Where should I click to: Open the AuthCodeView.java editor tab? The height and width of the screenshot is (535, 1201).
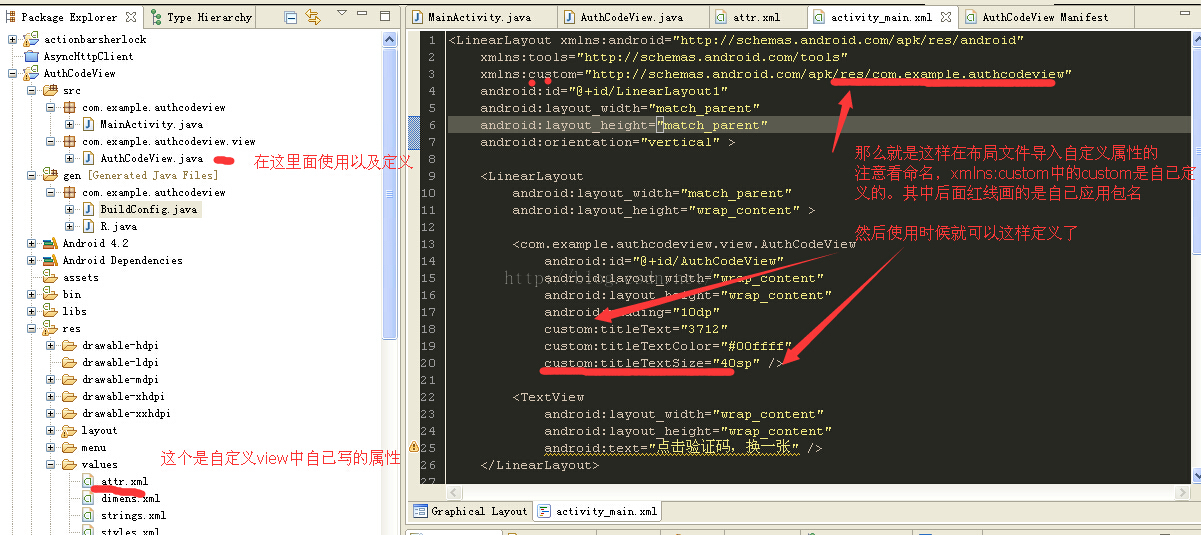click(x=634, y=17)
